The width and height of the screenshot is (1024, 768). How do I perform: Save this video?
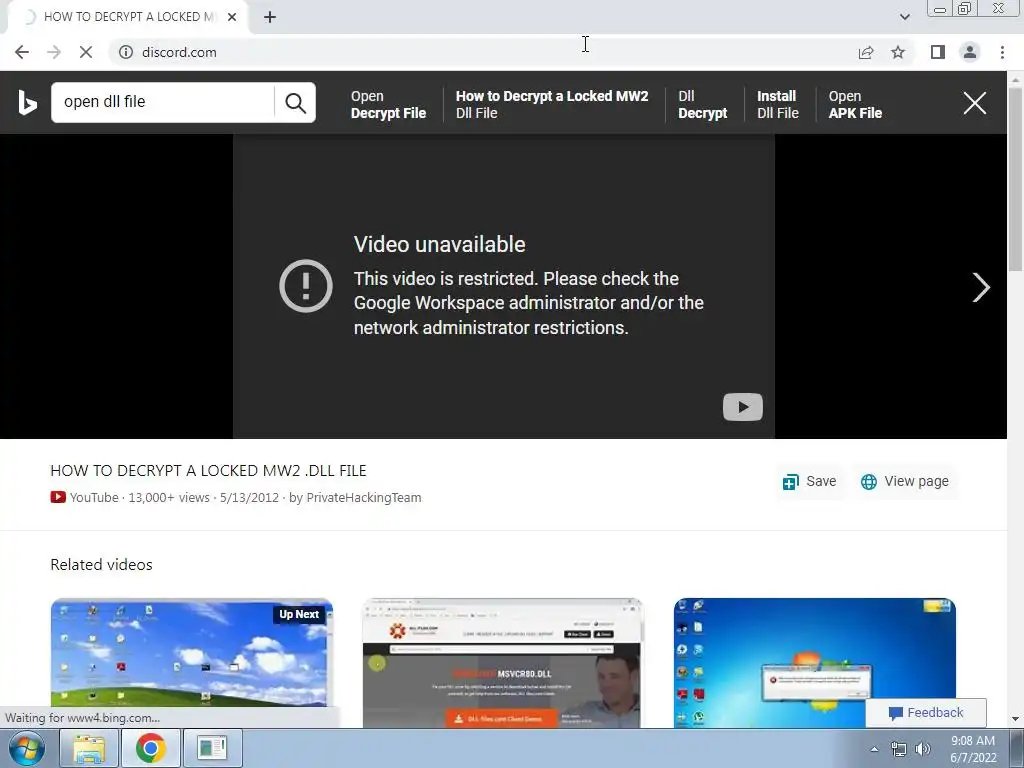810,482
